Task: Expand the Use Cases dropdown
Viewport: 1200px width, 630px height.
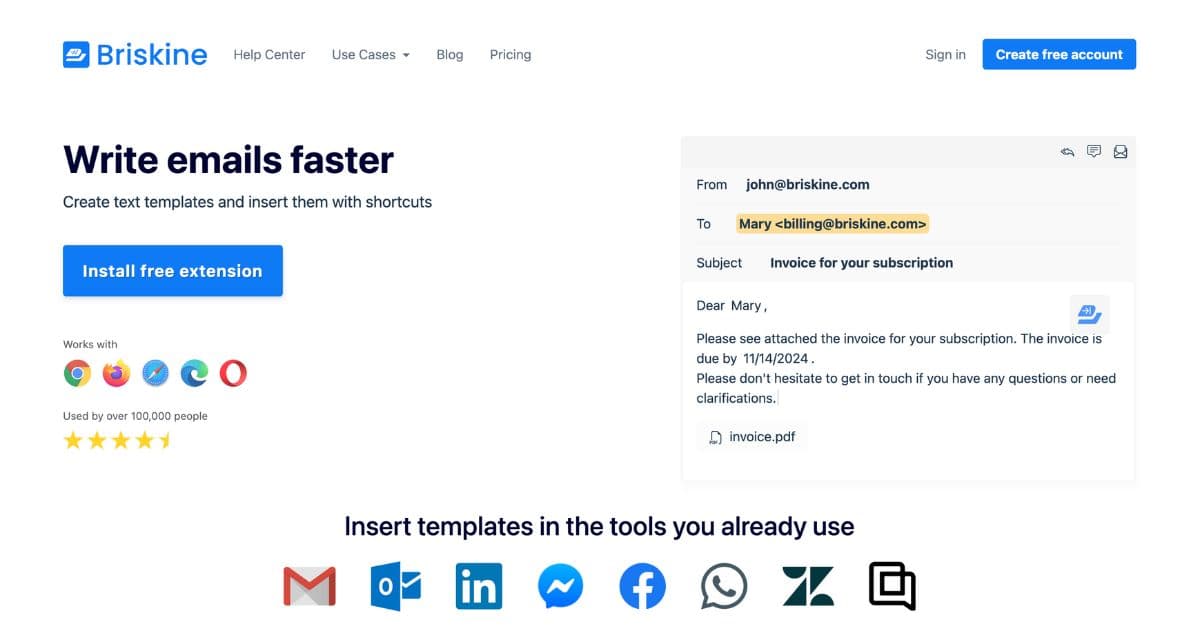Action: (371, 55)
